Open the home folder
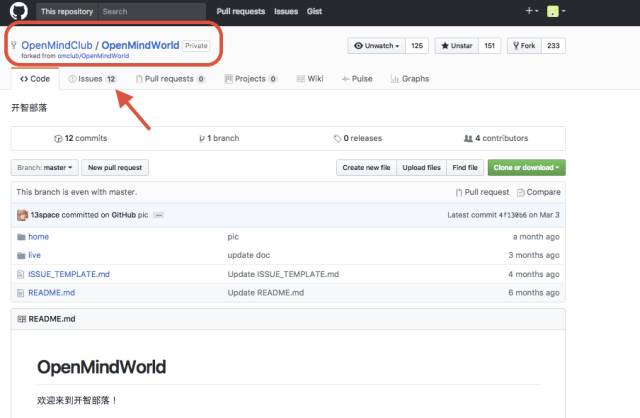This screenshot has height=418, width=640. 38,237
